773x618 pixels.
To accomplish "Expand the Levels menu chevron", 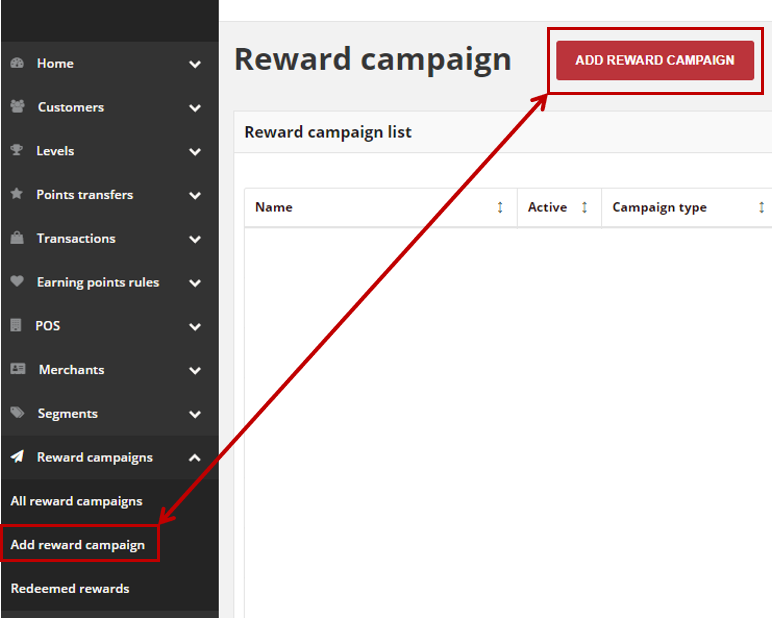I will point(195,152).
